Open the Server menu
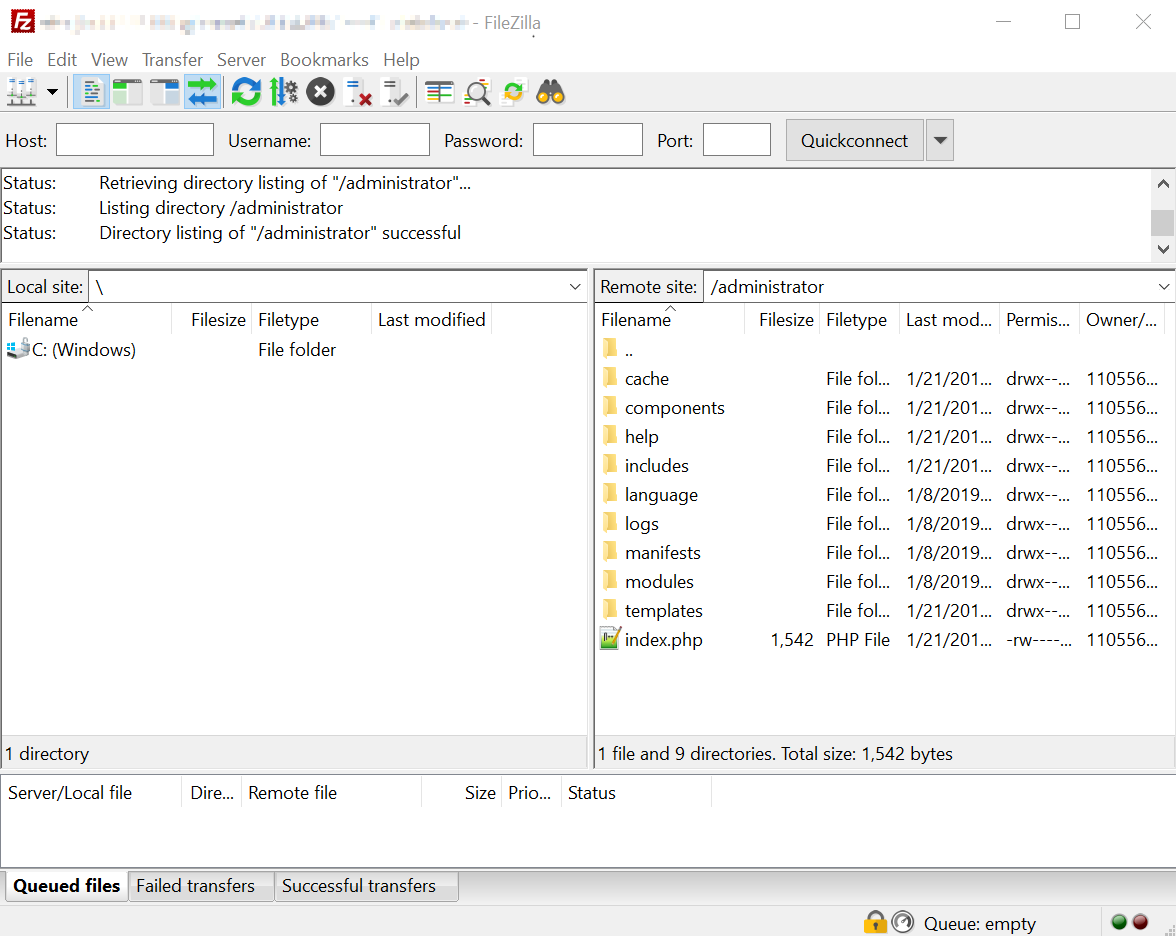This screenshot has height=936, width=1176. click(x=242, y=59)
